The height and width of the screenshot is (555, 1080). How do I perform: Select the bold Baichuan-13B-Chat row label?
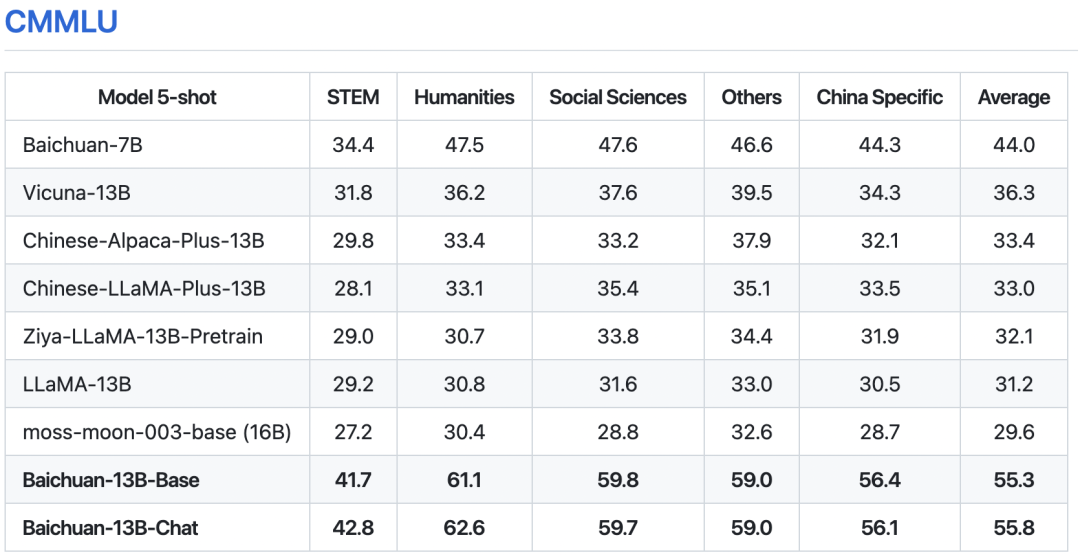point(110,527)
